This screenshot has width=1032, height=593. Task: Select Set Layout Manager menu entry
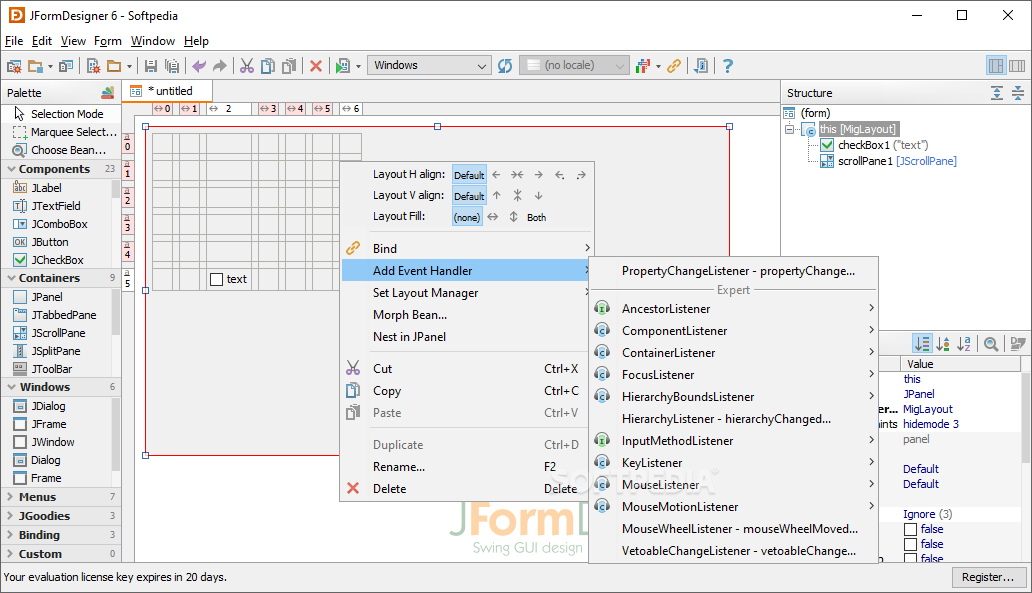[466, 293]
